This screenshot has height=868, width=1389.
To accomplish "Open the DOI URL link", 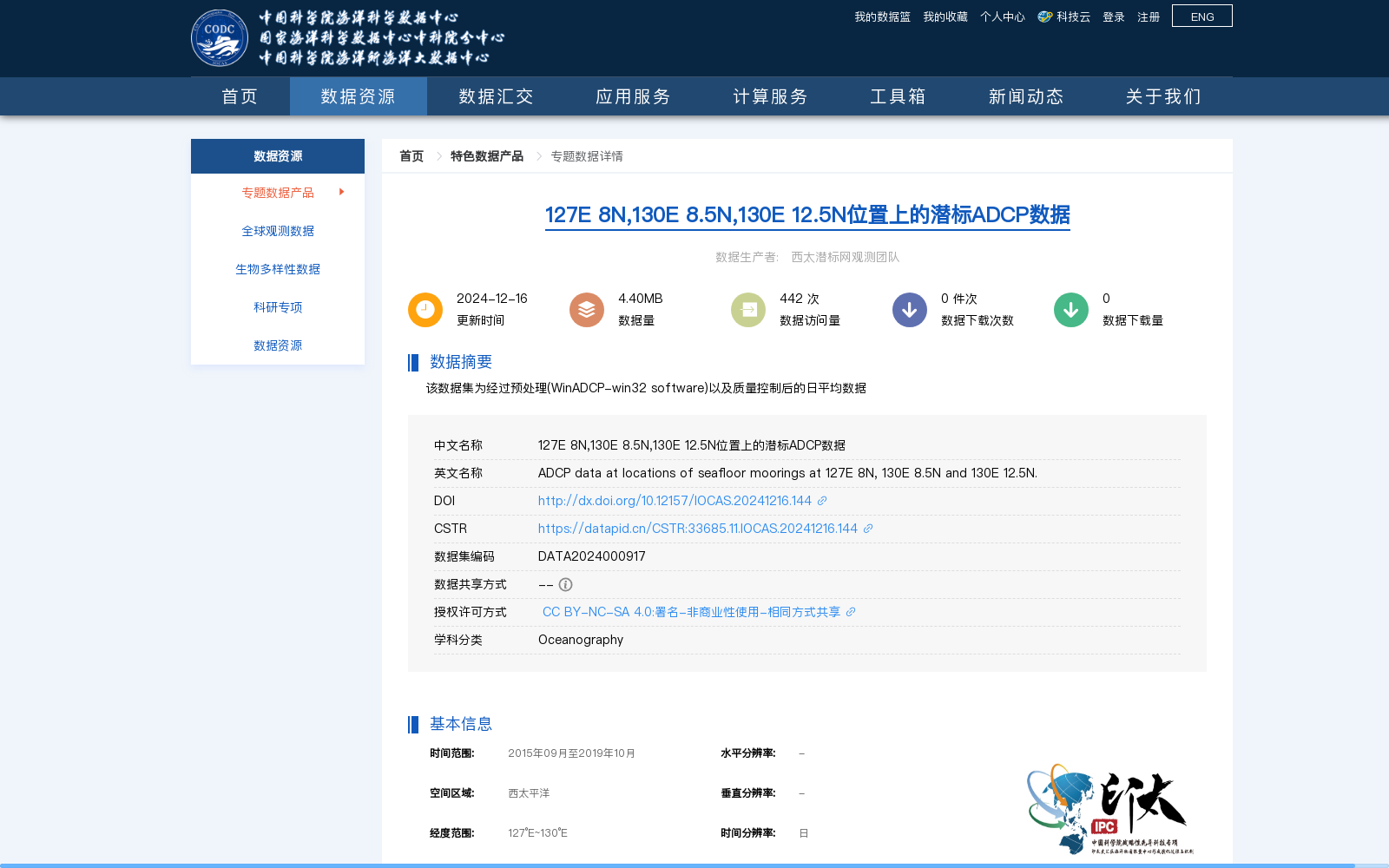I will pyautogui.click(x=675, y=501).
